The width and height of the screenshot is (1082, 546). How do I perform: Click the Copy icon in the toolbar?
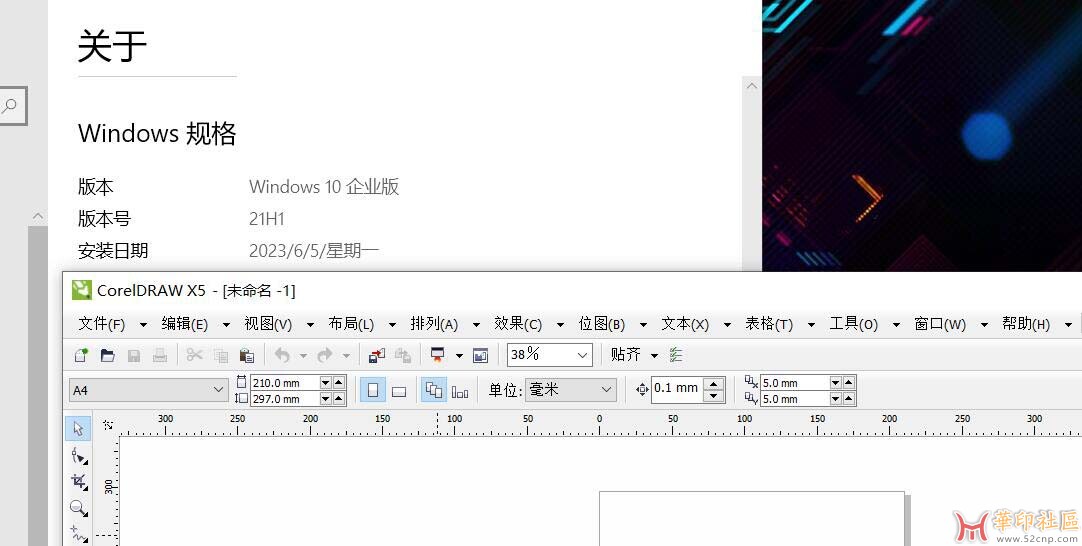coord(221,355)
